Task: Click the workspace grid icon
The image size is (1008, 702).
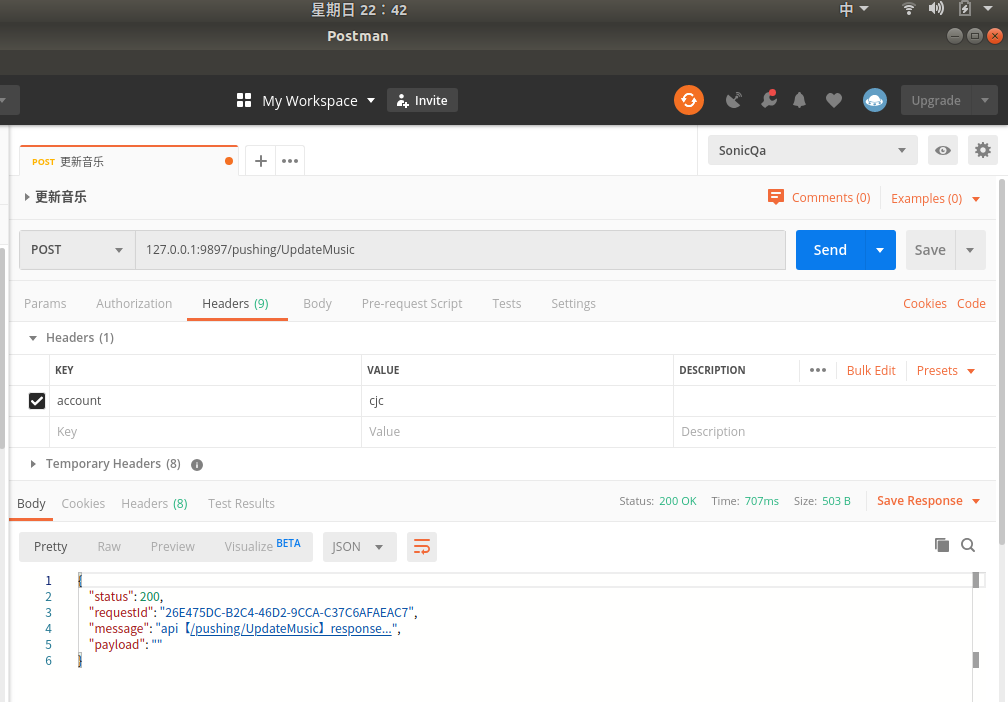Action: [244, 100]
